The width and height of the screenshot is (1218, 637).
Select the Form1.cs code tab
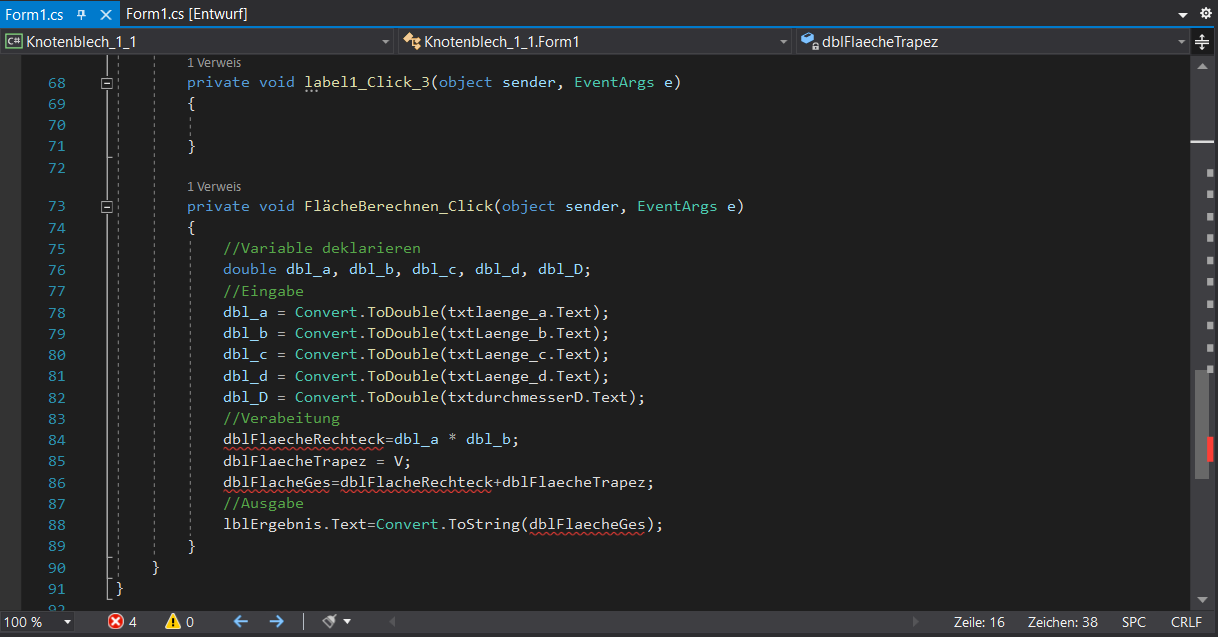(35, 14)
